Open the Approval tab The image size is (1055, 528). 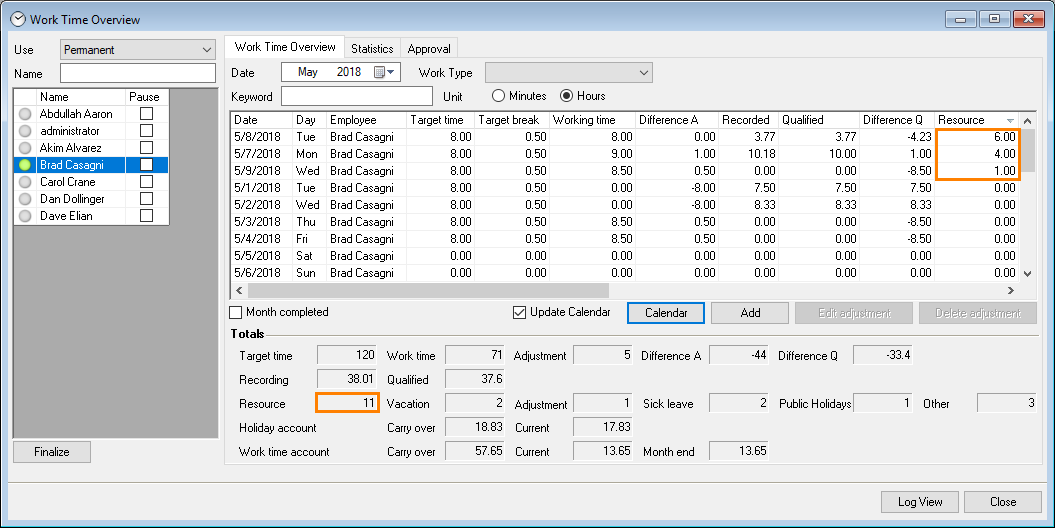pyautogui.click(x=429, y=48)
